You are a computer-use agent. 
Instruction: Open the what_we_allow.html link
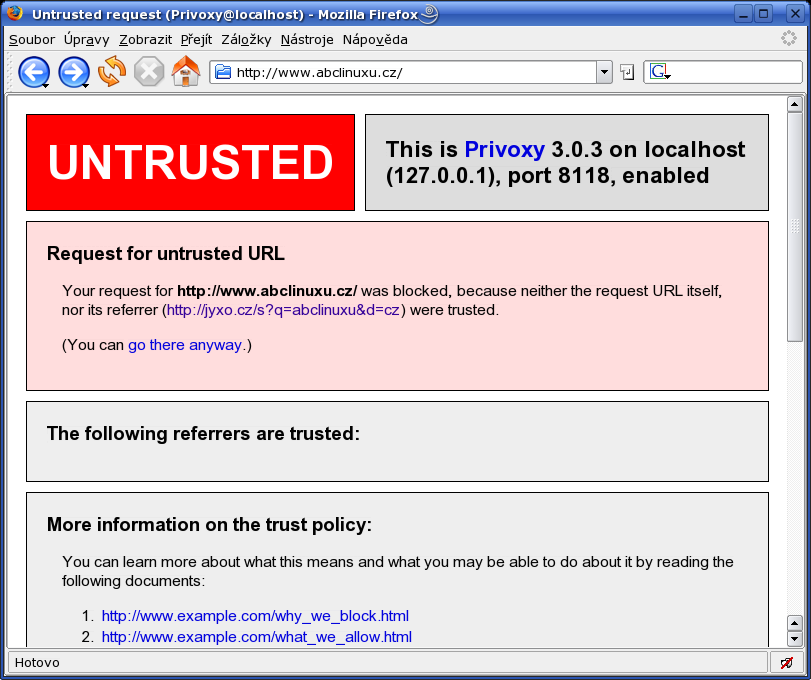click(257, 637)
